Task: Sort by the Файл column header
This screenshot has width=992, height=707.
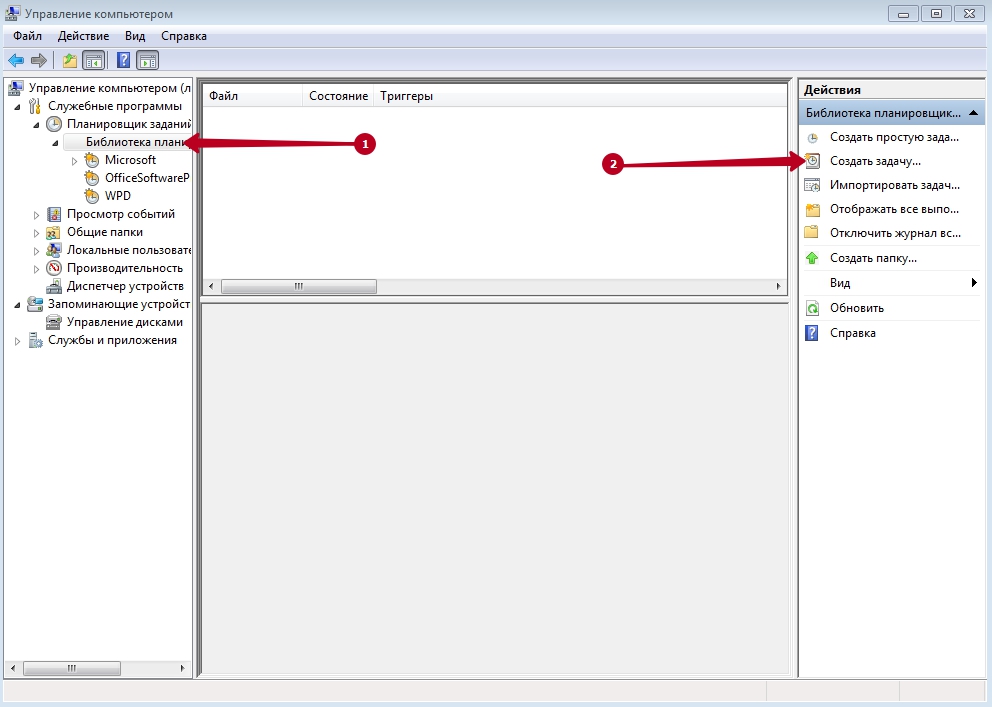Action: click(252, 96)
